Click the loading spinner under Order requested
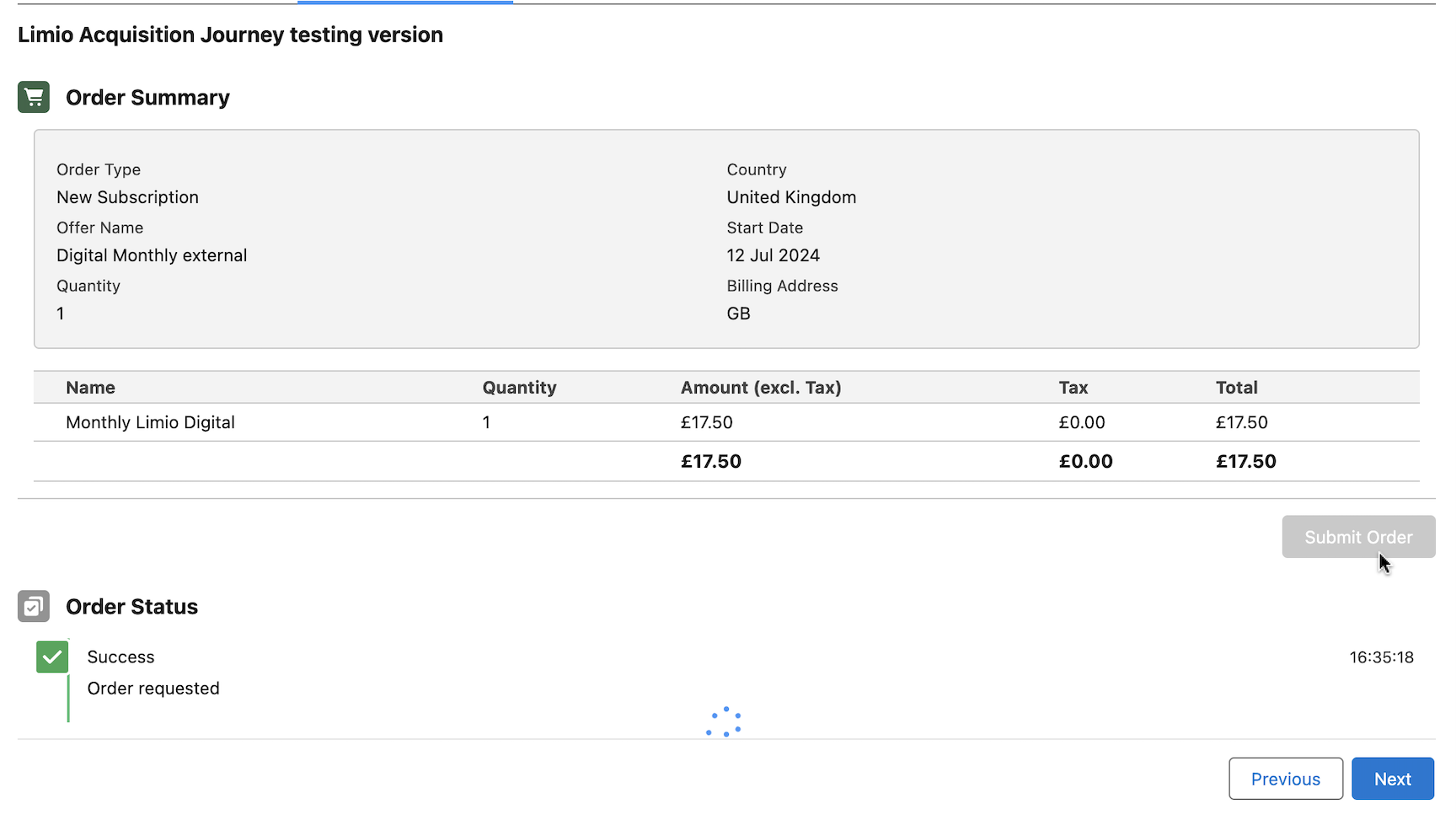This screenshot has width=1456, height=831. (724, 721)
